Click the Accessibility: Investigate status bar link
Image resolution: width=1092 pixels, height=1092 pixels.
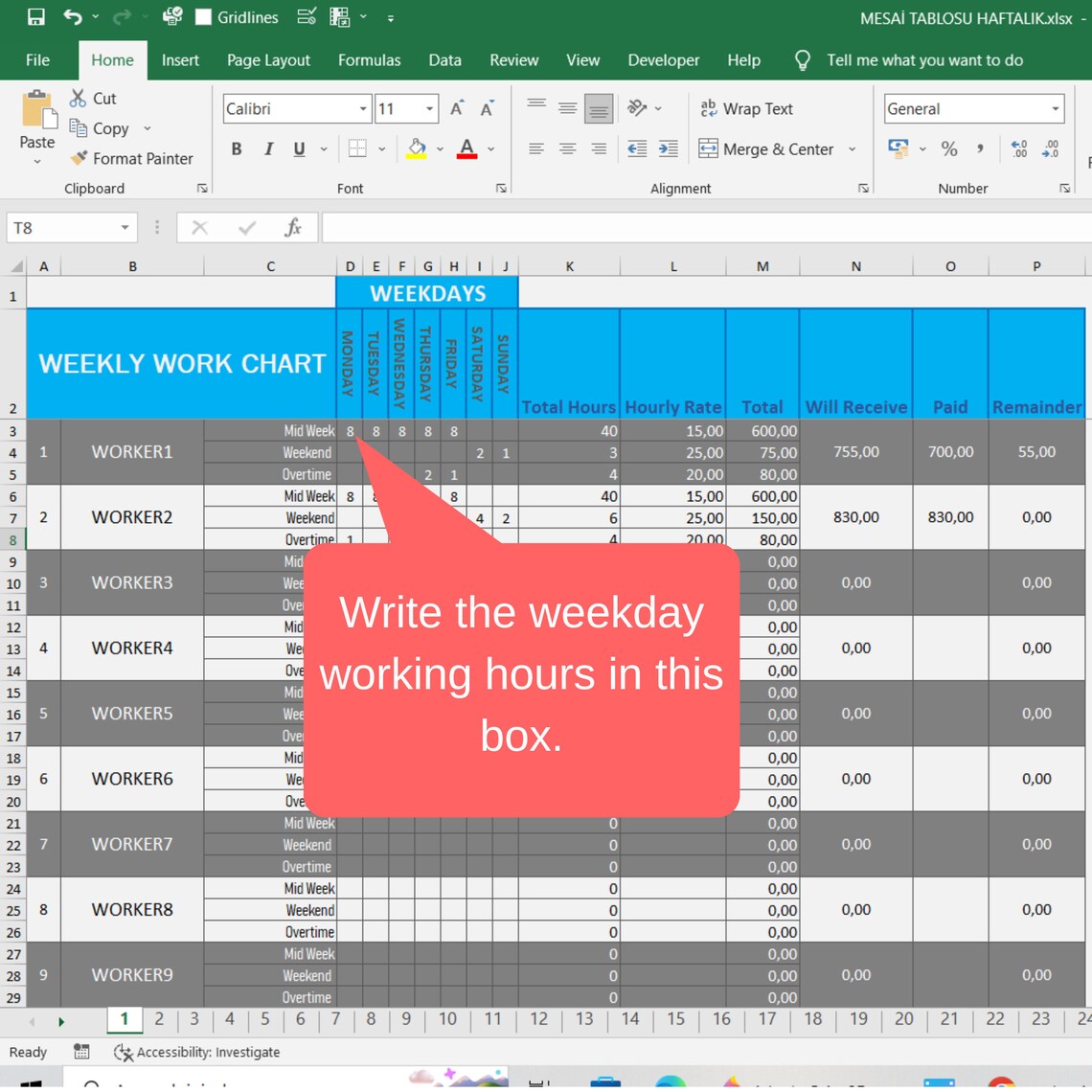(196, 1052)
